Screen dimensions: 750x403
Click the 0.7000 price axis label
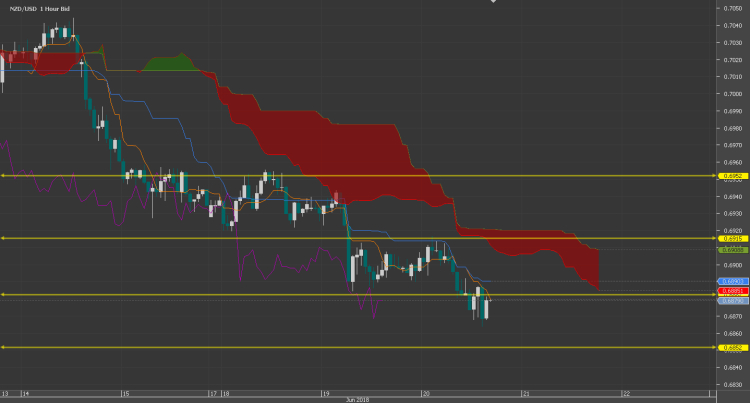pos(733,94)
